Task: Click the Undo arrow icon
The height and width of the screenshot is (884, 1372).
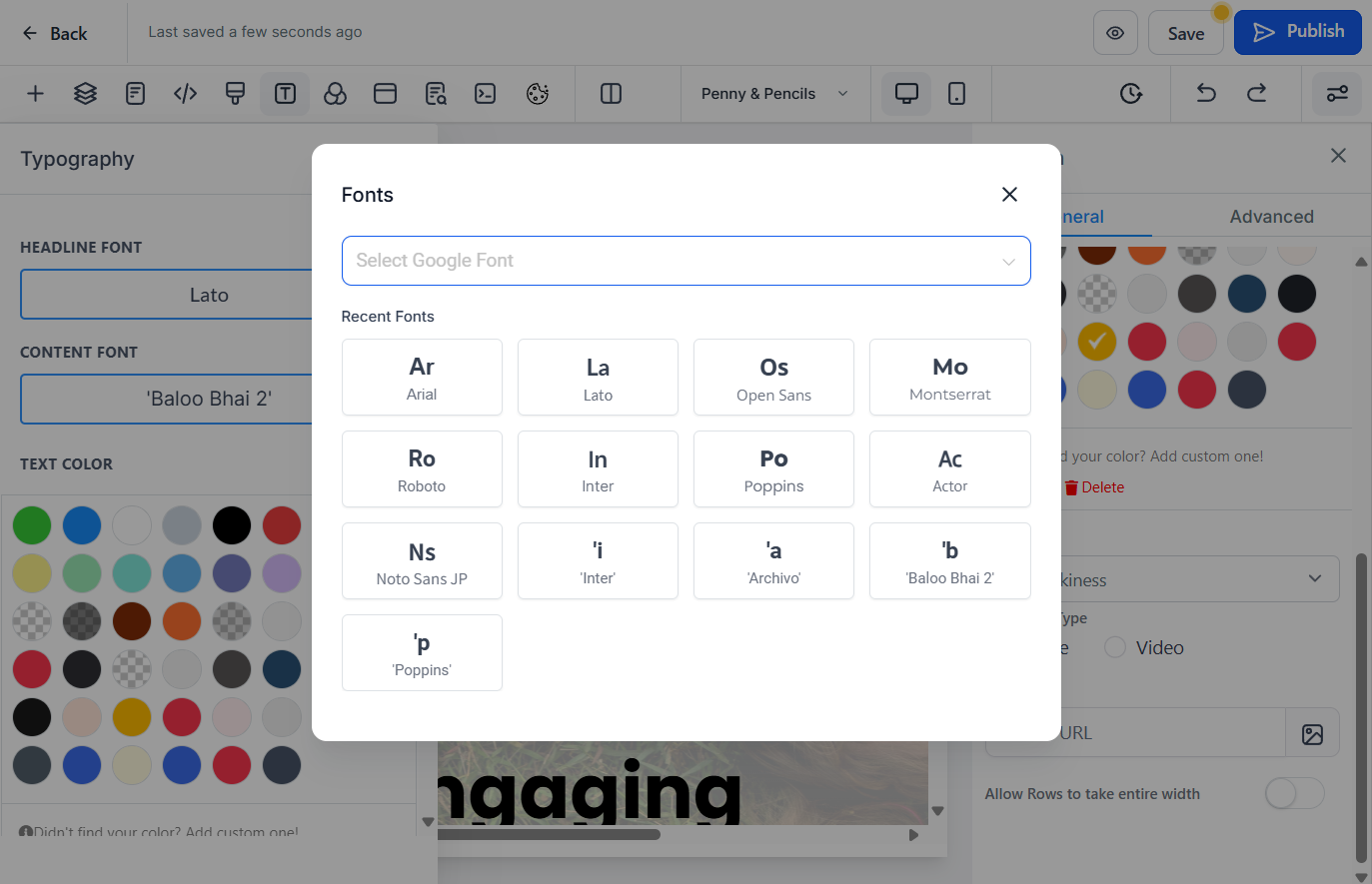Action: (x=1206, y=93)
